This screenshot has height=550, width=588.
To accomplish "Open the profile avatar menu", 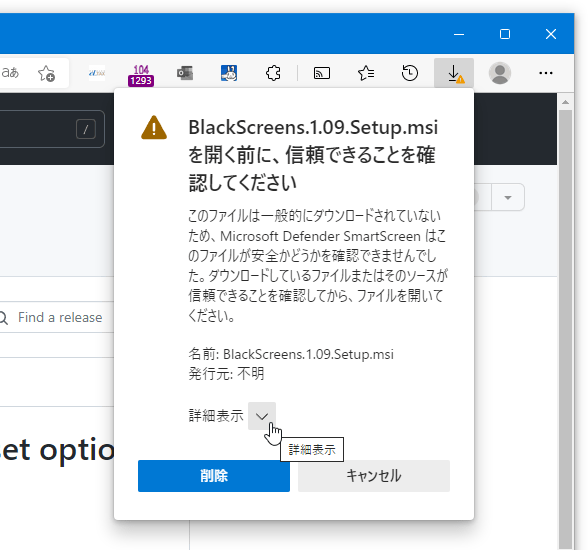I will (x=500, y=73).
